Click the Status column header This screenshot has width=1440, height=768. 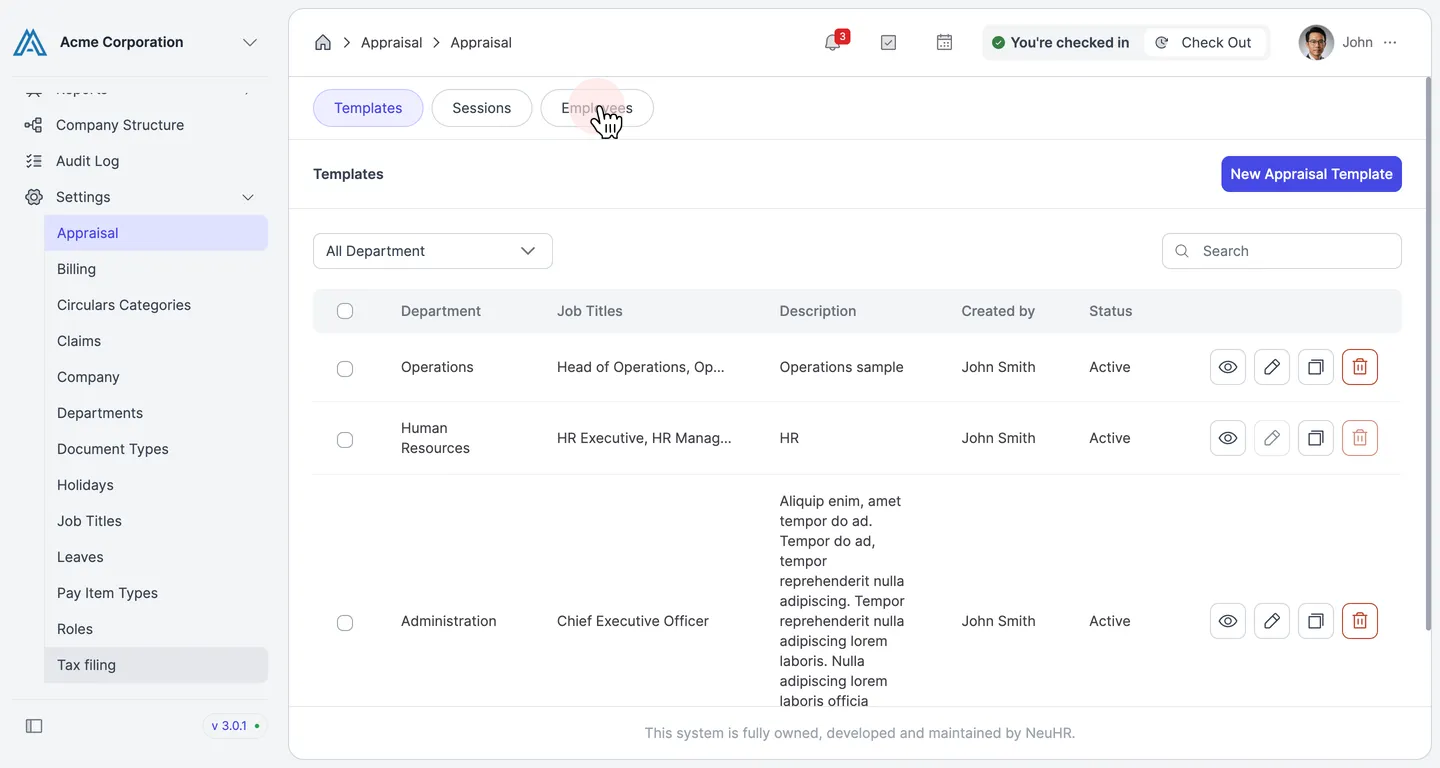(x=1111, y=311)
